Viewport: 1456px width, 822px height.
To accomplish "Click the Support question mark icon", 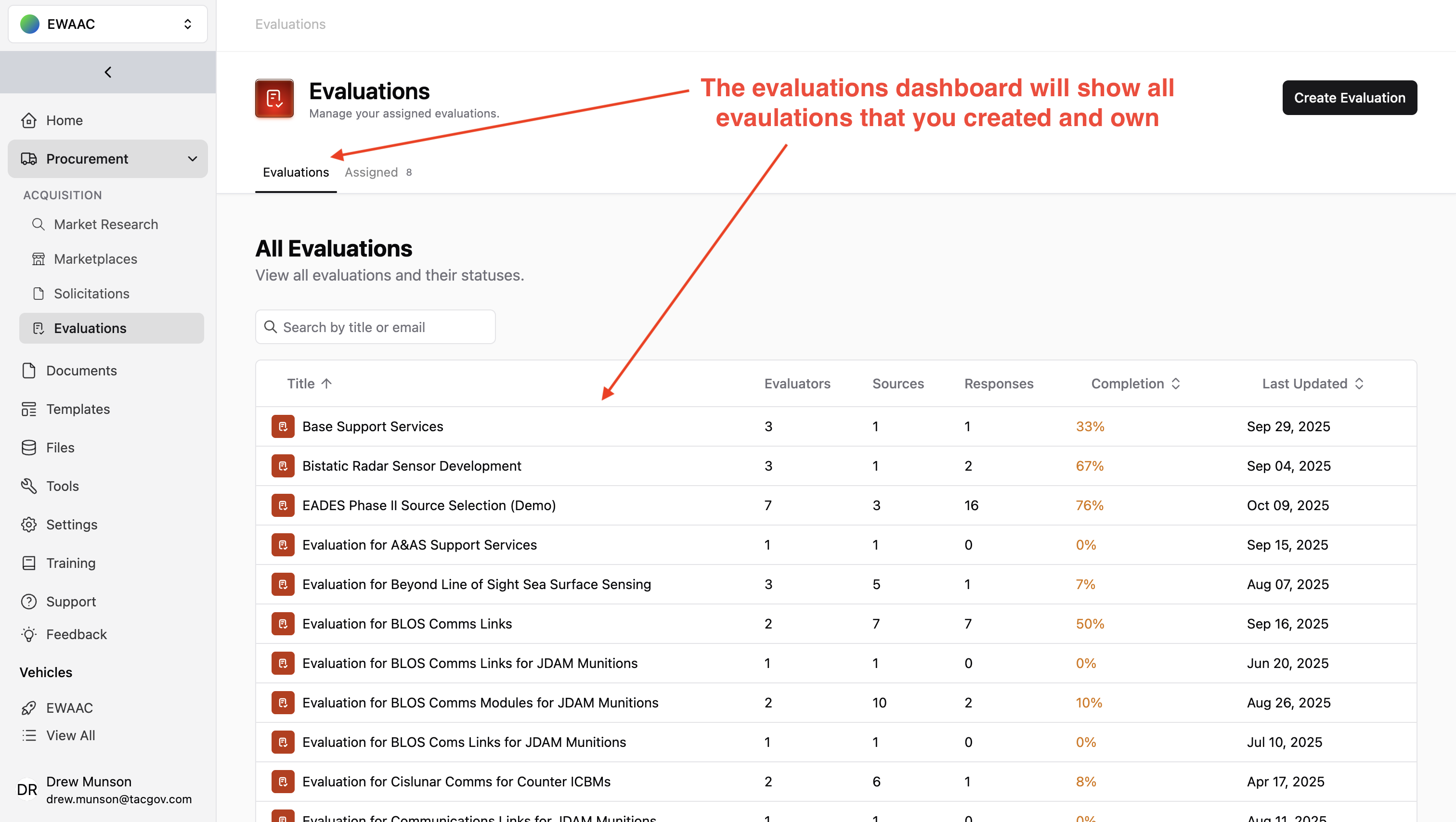I will coord(29,601).
